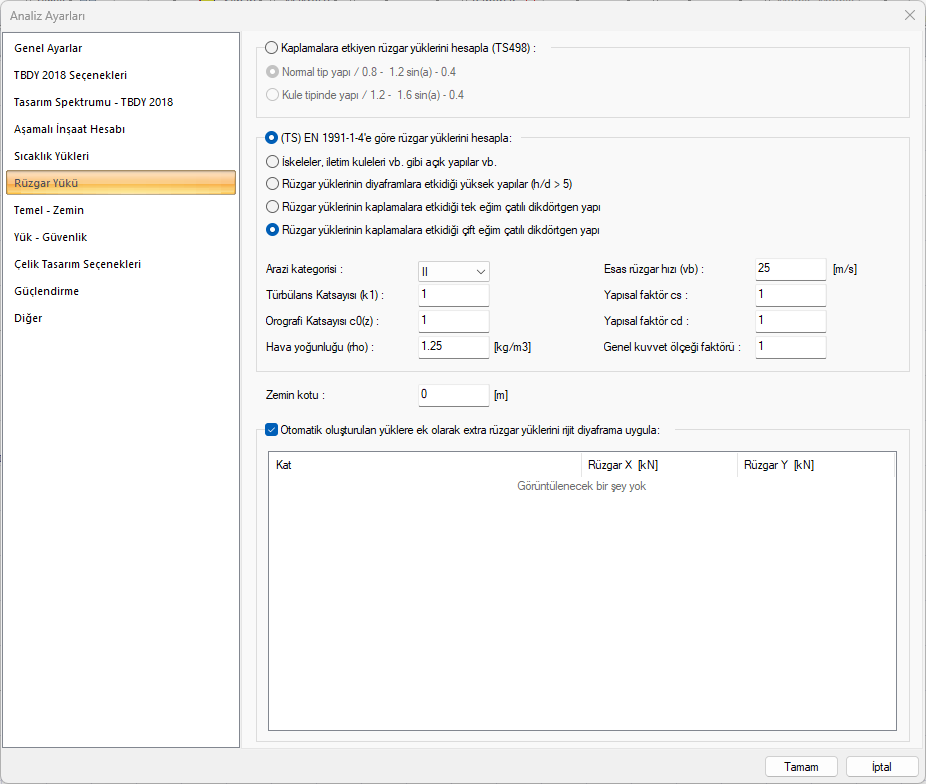Select TS498 wind load calculation radio
Image resolution: width=926 pixels, height=784 pixels.
(272, 47)
